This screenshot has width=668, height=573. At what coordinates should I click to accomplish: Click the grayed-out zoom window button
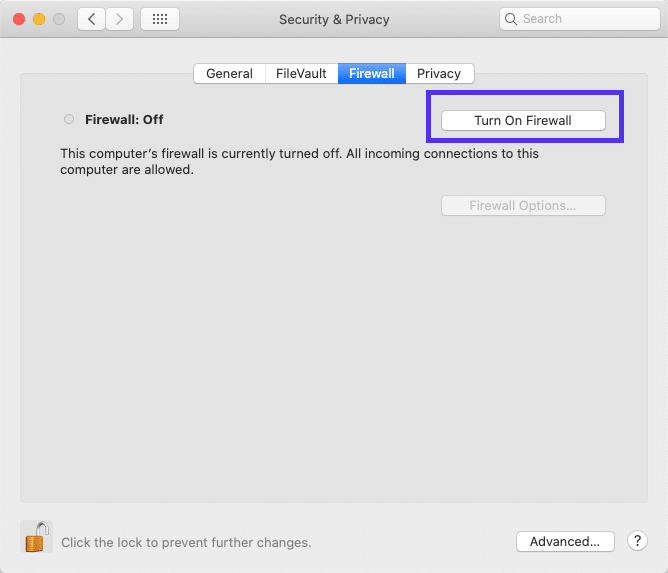[60, 19]
